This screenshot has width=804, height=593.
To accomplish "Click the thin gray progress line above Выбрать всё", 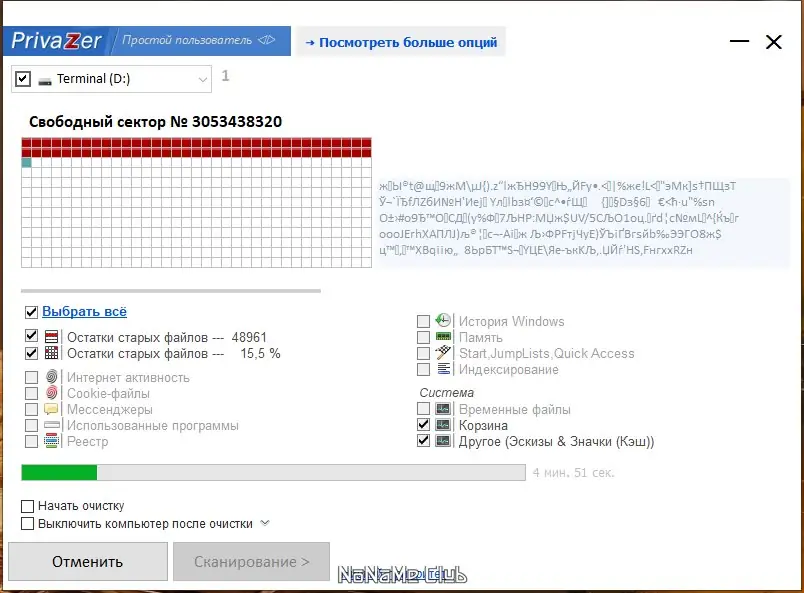I will click(171, 291).
